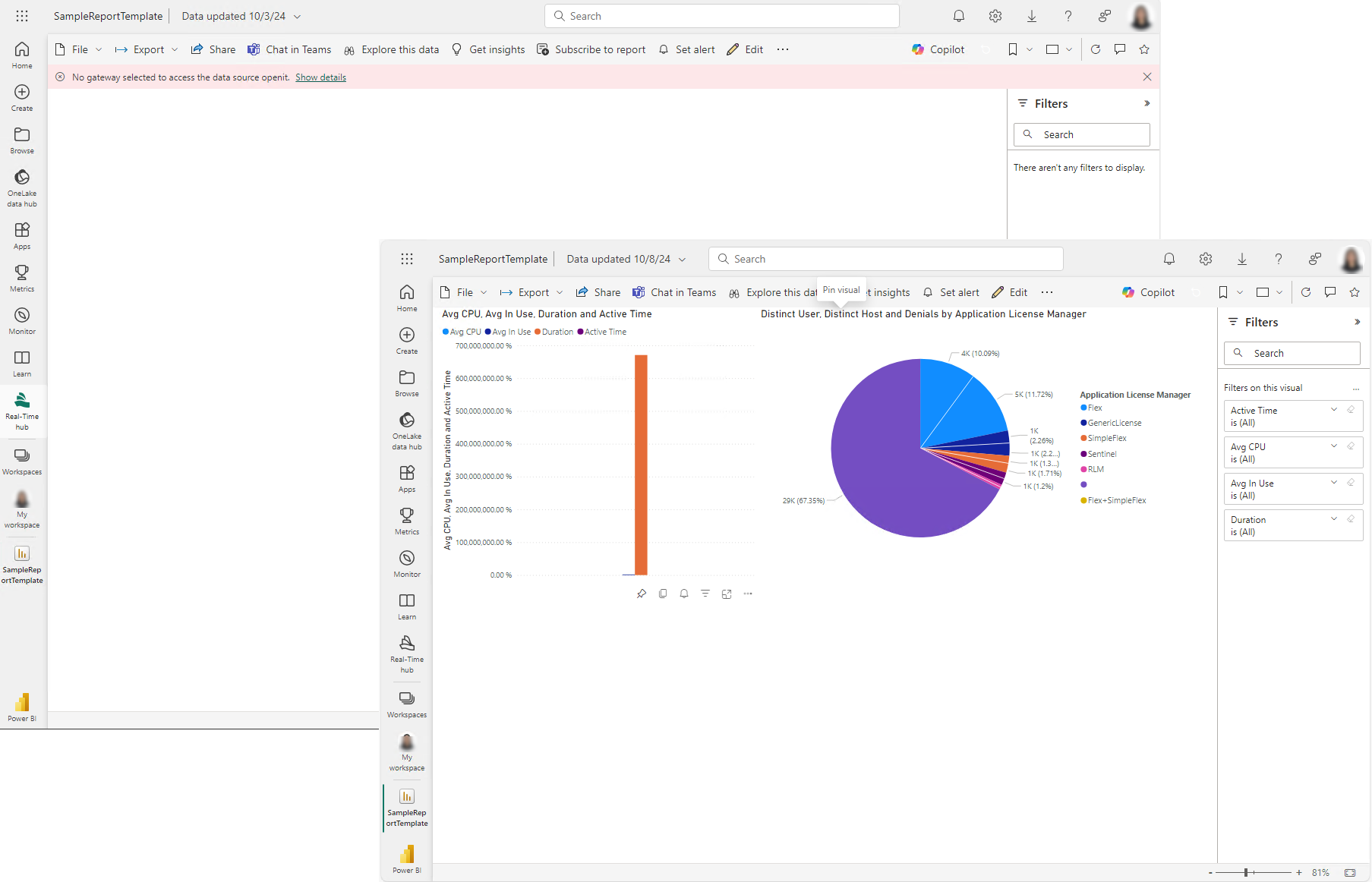This screenshot has width=1372, height=882.
Task: Add front window report to favorites star
Action: point(1355,292)
